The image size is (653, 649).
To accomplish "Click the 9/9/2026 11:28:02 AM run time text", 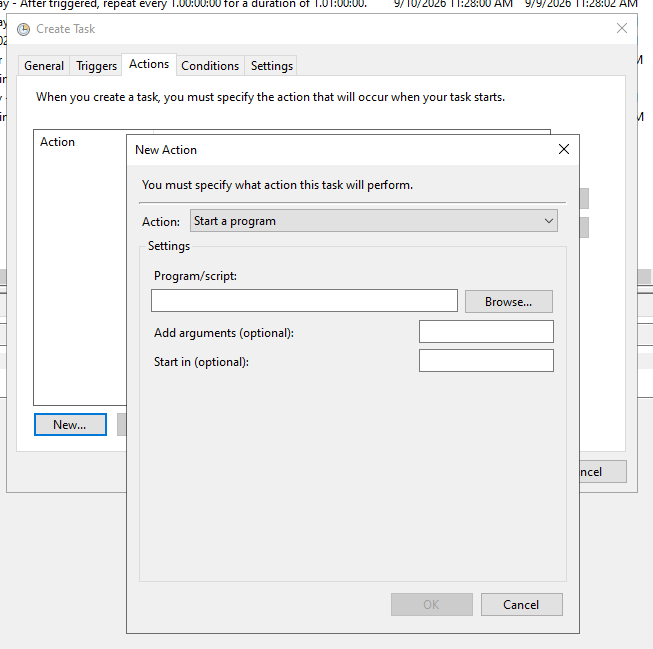I will 581,4.
